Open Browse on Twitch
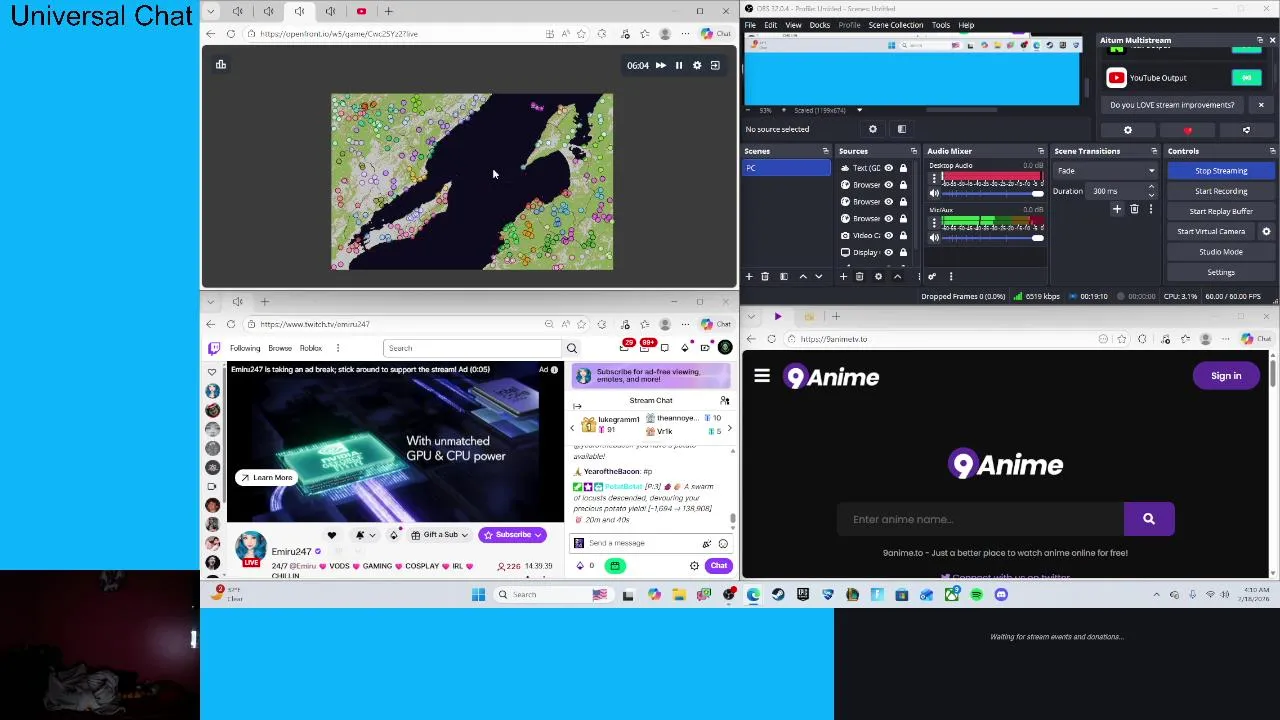This screenshot has height=720, width=1280. pyautogui.click(x=280, y=348)
